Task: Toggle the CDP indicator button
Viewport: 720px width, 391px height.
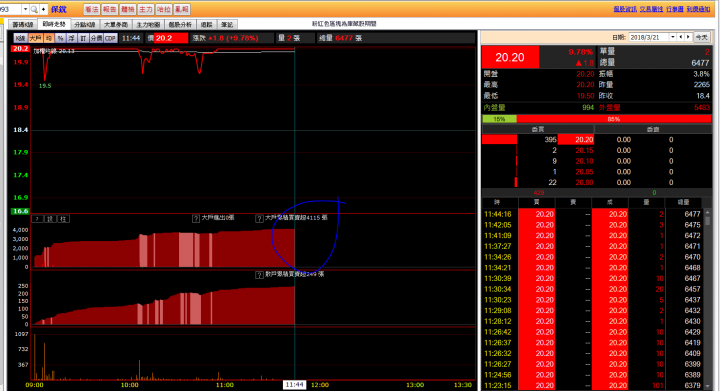Action: (110, 38)
